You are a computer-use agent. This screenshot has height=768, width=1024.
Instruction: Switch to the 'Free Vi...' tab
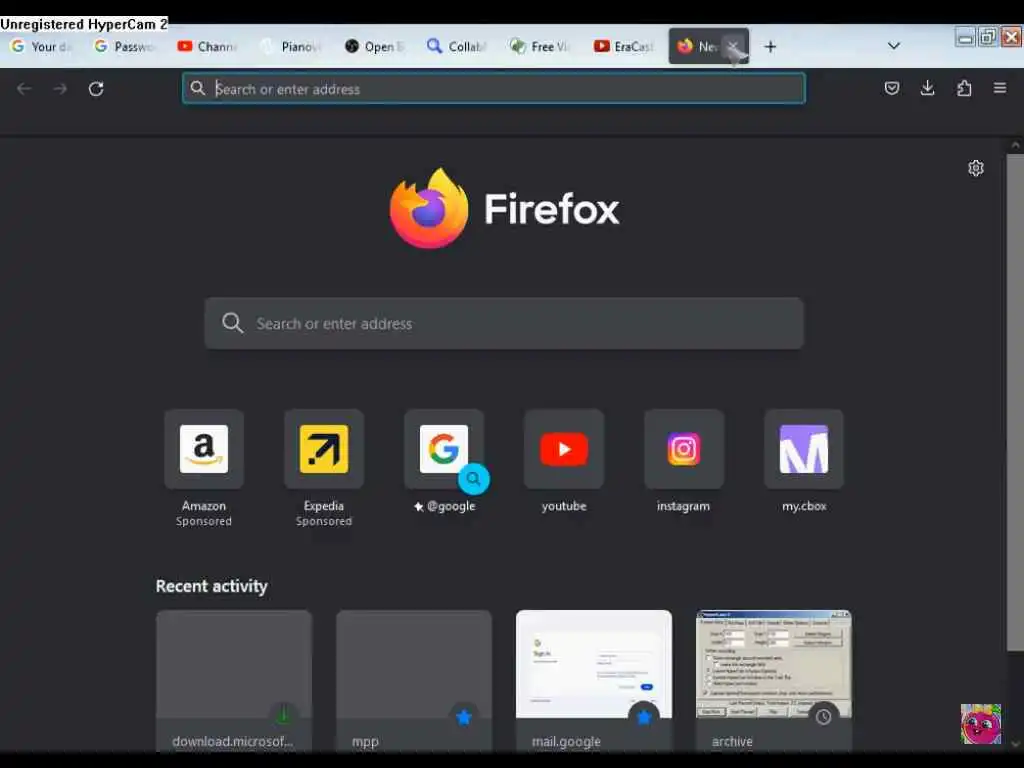542,46
